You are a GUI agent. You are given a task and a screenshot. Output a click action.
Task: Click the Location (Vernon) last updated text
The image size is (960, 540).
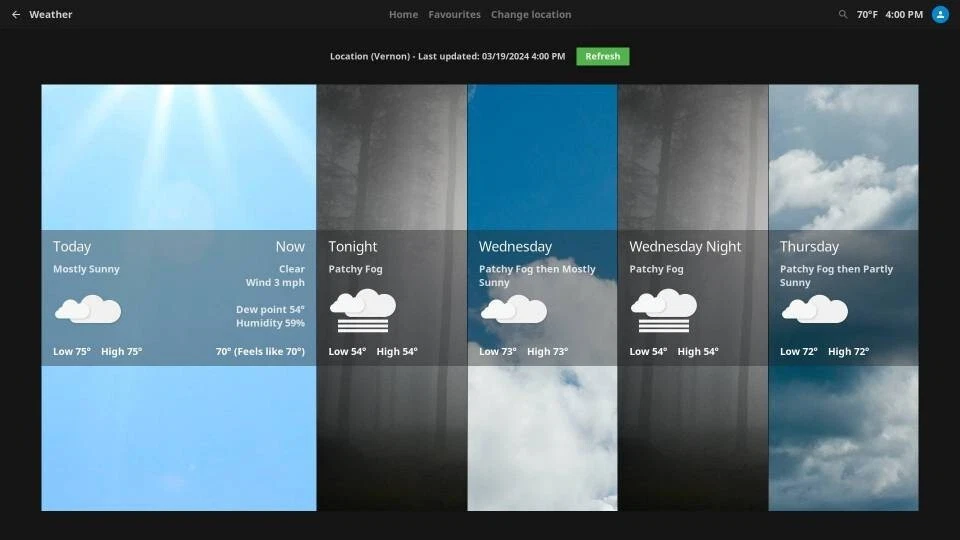(x=447, y=57)
